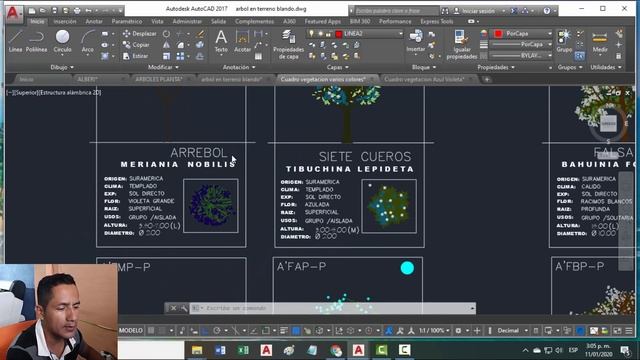The width and height of the screenshot is (640, 360).
Task: Open the BYLAYER linetype dropdown
Action: pyautogui.click(x=521, y=55)
